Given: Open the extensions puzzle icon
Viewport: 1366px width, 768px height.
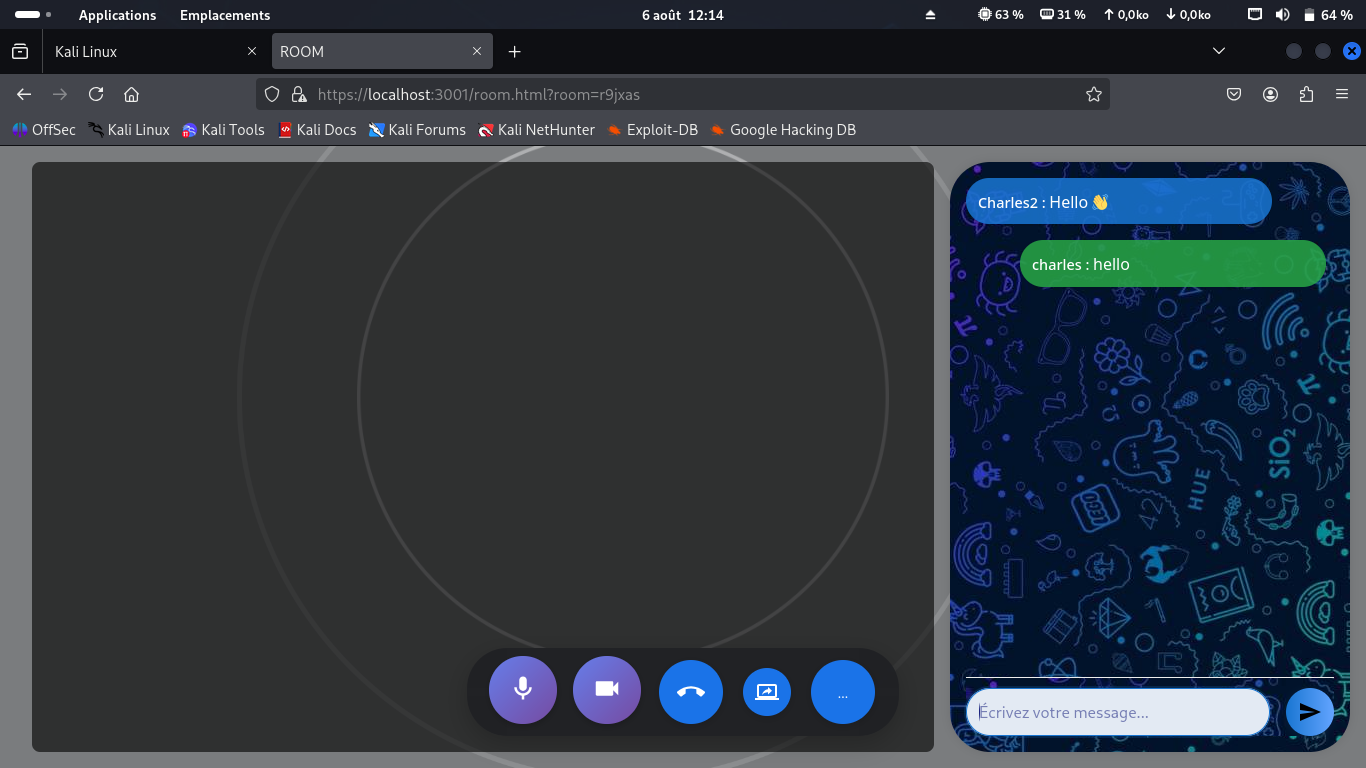Looking at the screenshot, I should pyautogui.click(x=1306, y=93).
